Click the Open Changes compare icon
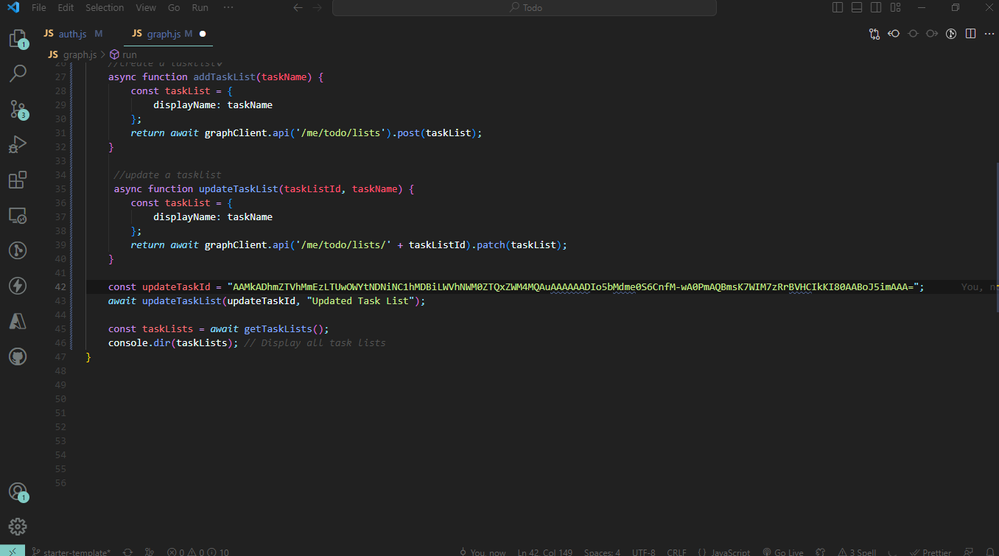This screenshot has width=999, height=556. 874,34
